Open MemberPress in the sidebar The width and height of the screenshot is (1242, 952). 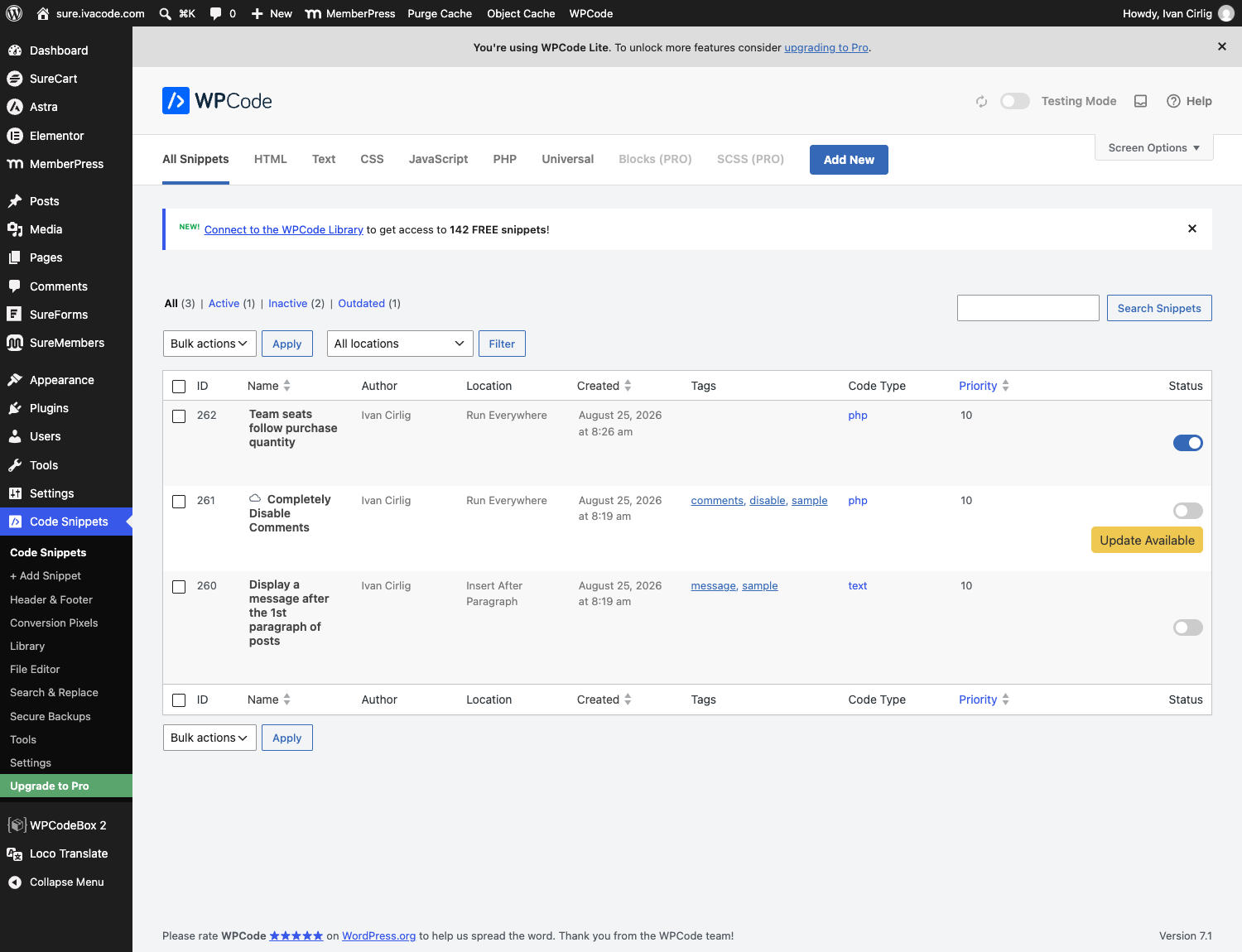pyautogui.click(x=66, y=164)
